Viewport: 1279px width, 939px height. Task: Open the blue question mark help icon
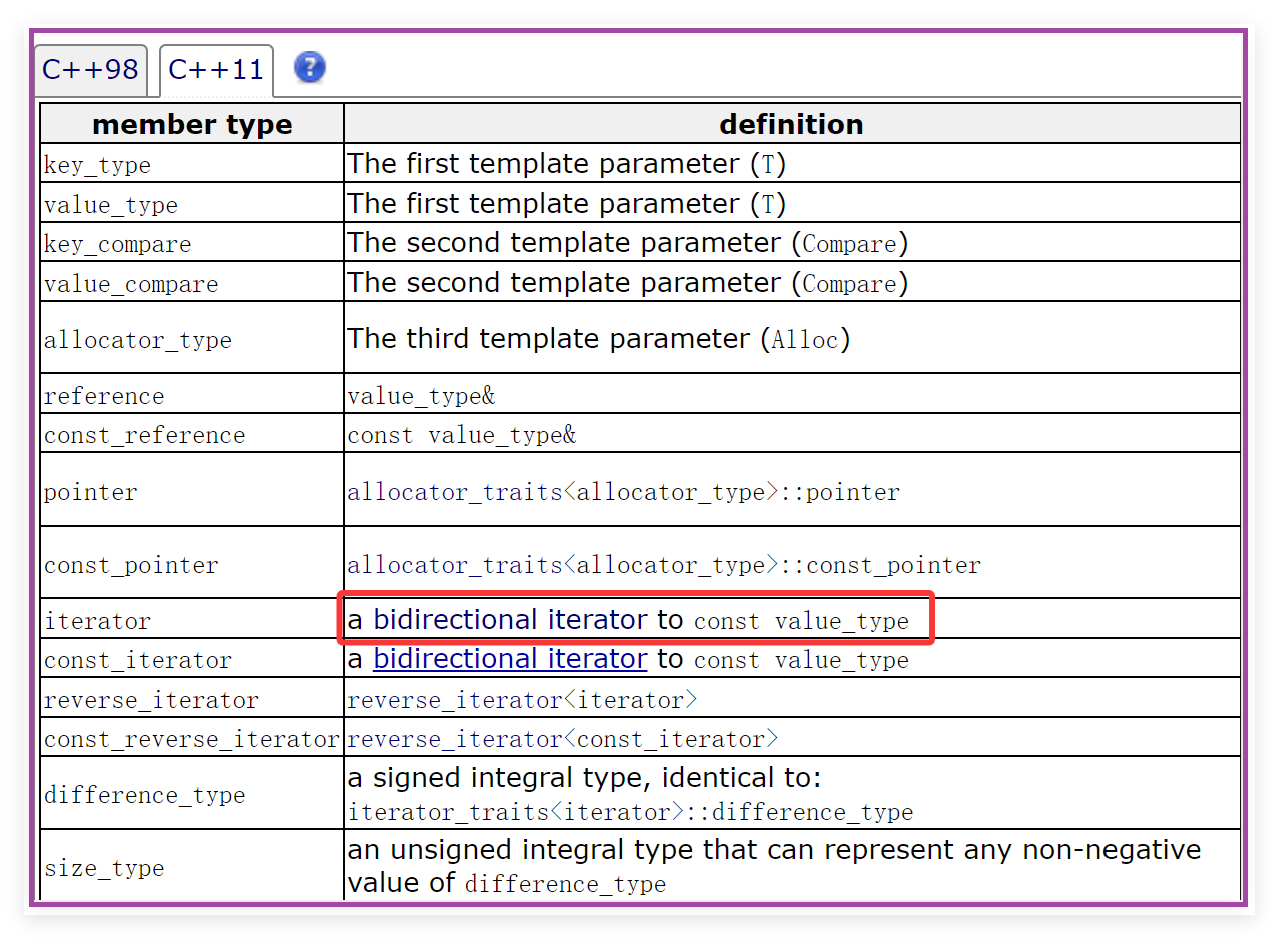click(x=310, y=68)
